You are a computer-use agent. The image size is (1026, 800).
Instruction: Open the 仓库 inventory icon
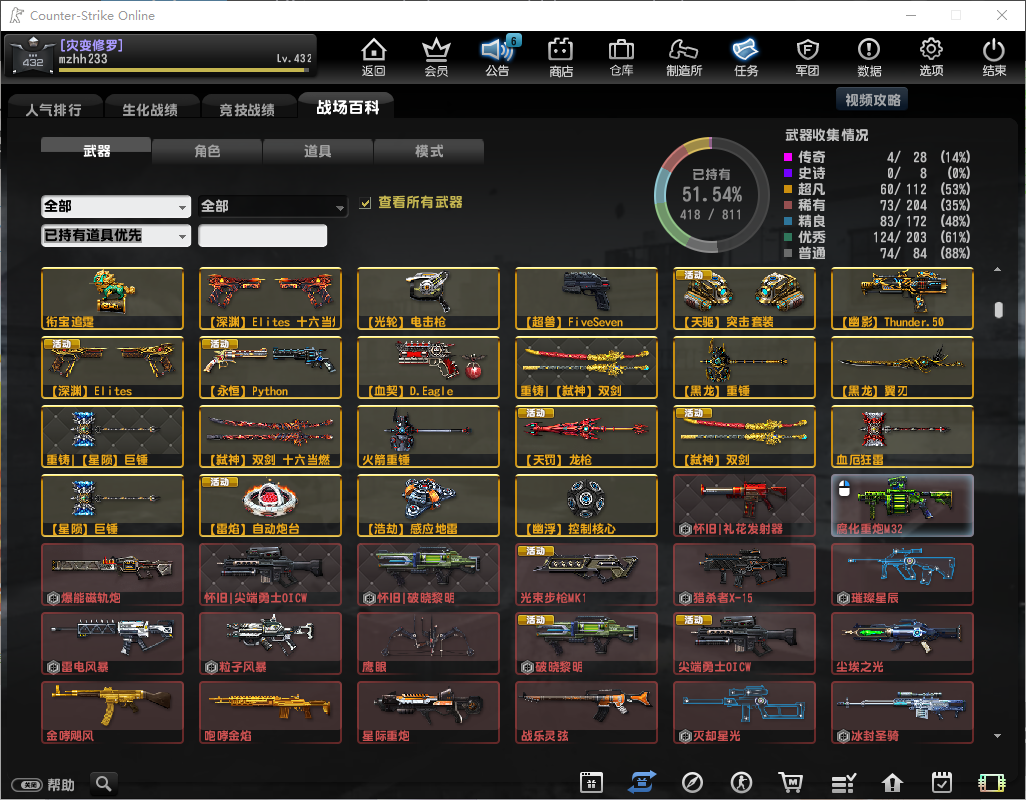pyautogui.click(x=621, y=57)
